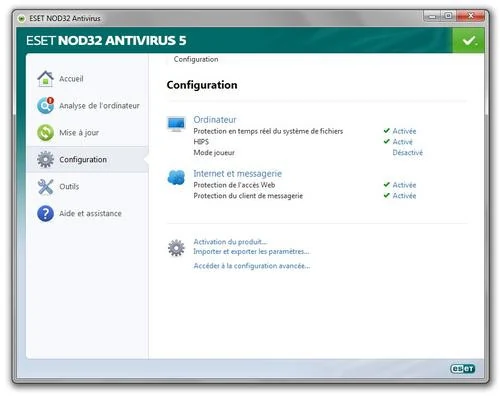Enable Mode joueur via Désactivé link

click(x=407, y=153)
